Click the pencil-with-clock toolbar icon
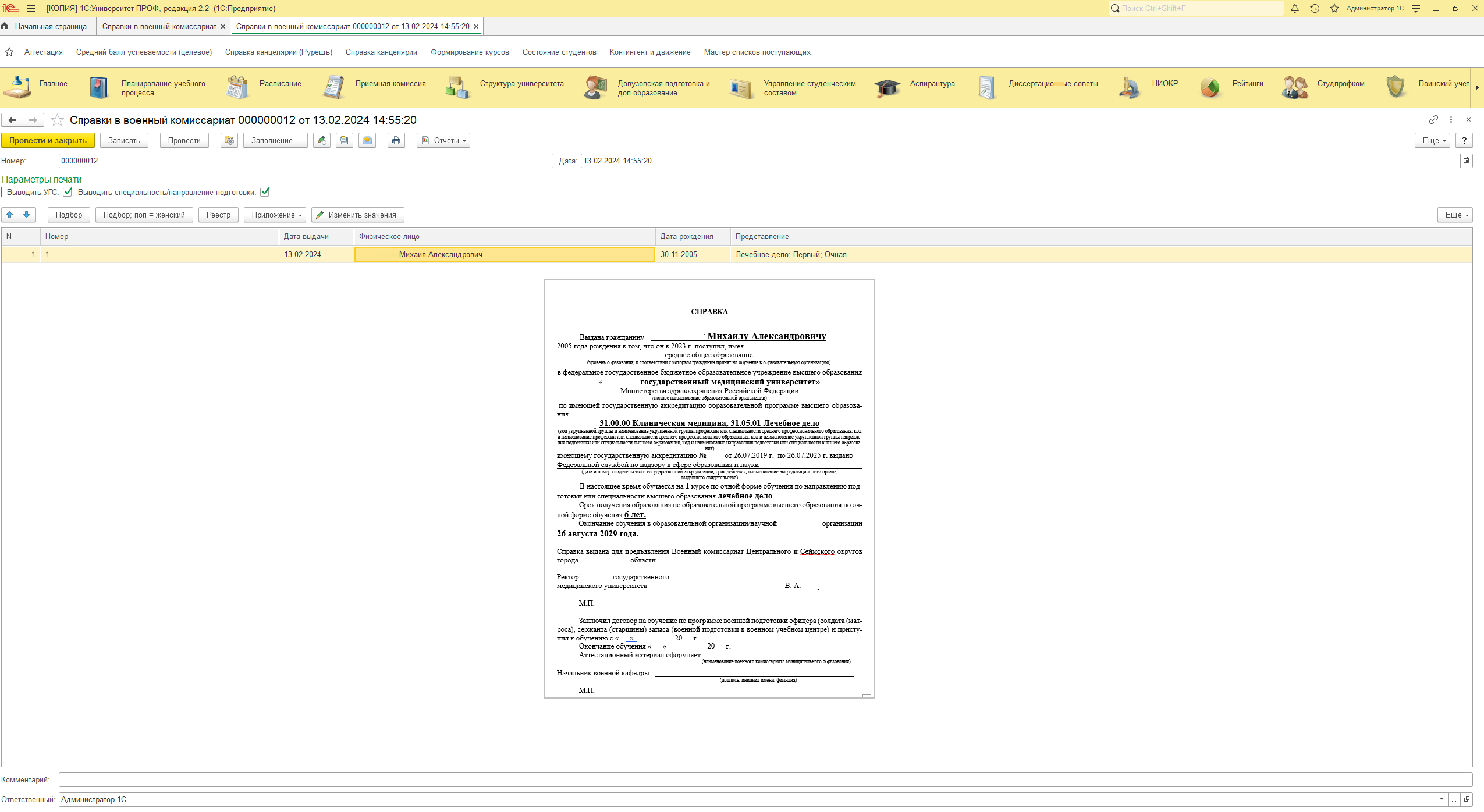The width and height of the screenshot is (1484, 812). coord(322,140)
